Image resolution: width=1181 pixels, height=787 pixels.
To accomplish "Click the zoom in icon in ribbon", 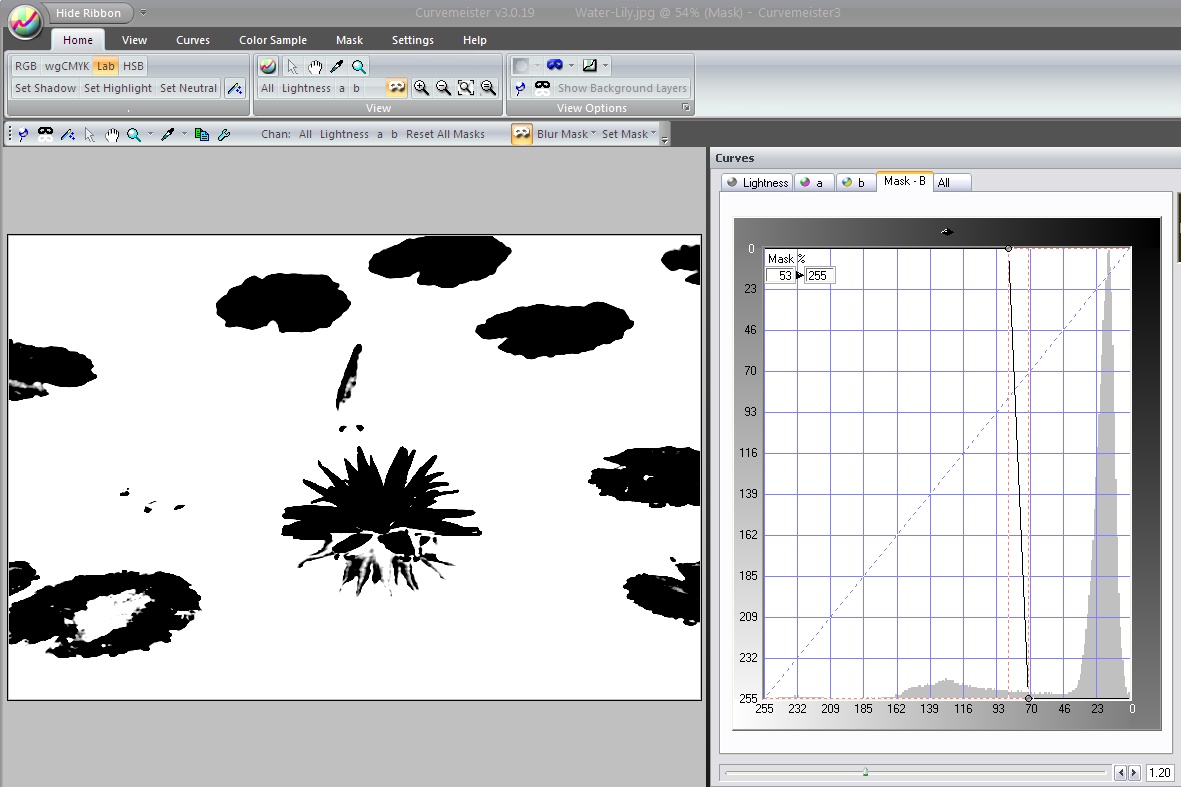I will tap(421, 88).
